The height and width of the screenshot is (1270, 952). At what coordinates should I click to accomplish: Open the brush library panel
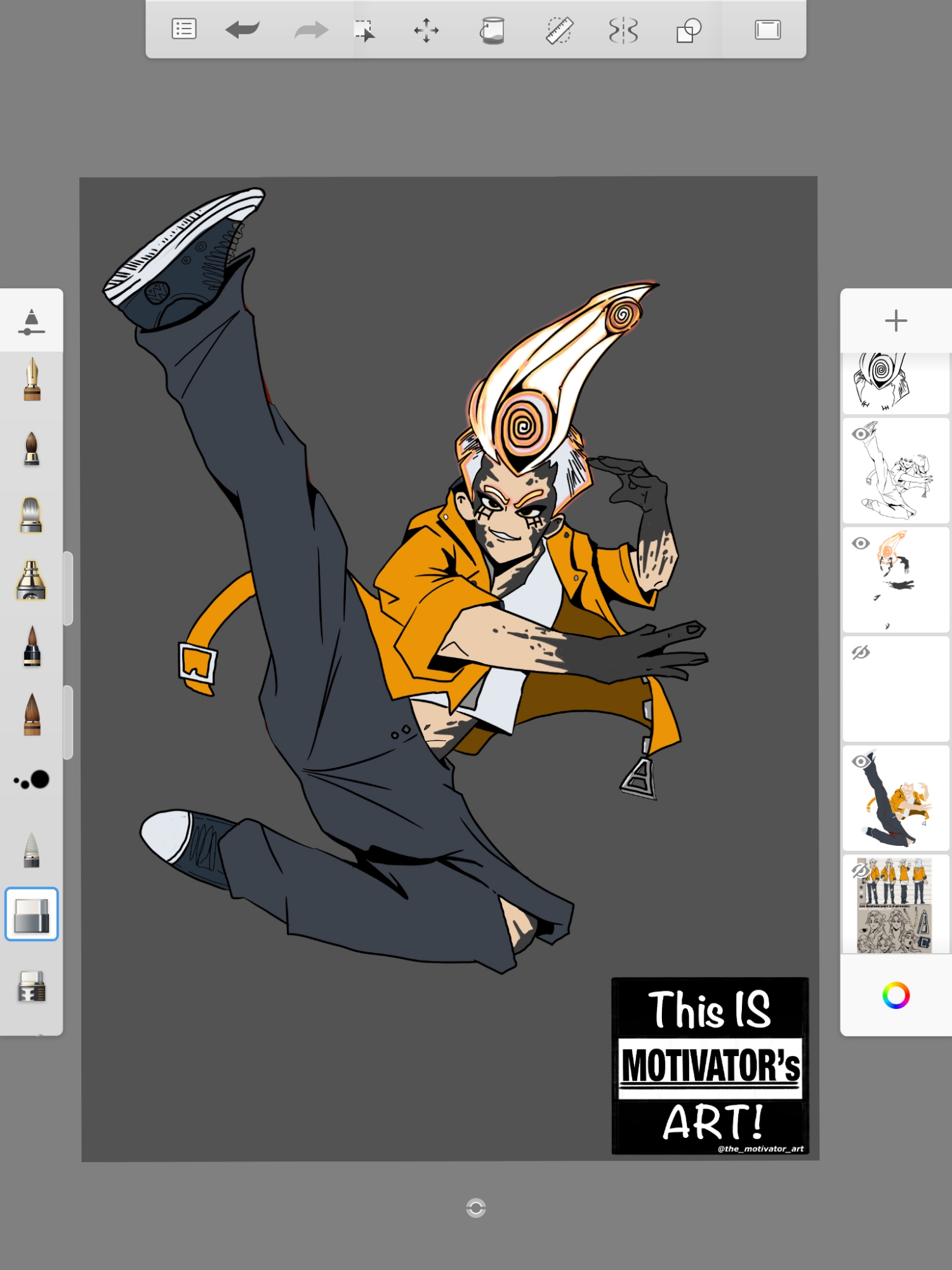32,321
